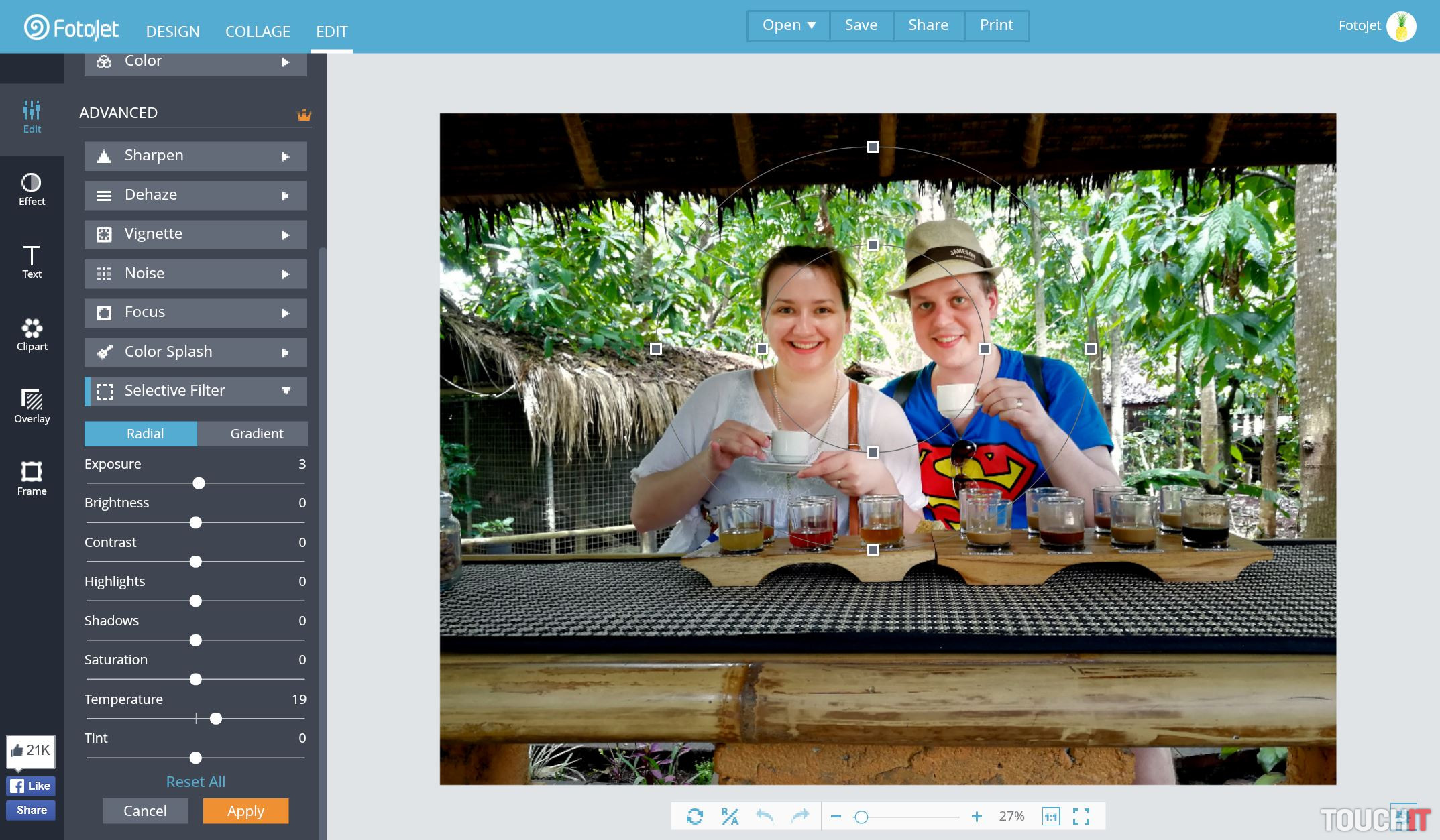Select the Text tool in the sidebar
Screen dimensions: 1440x840
tap(32, 261)
